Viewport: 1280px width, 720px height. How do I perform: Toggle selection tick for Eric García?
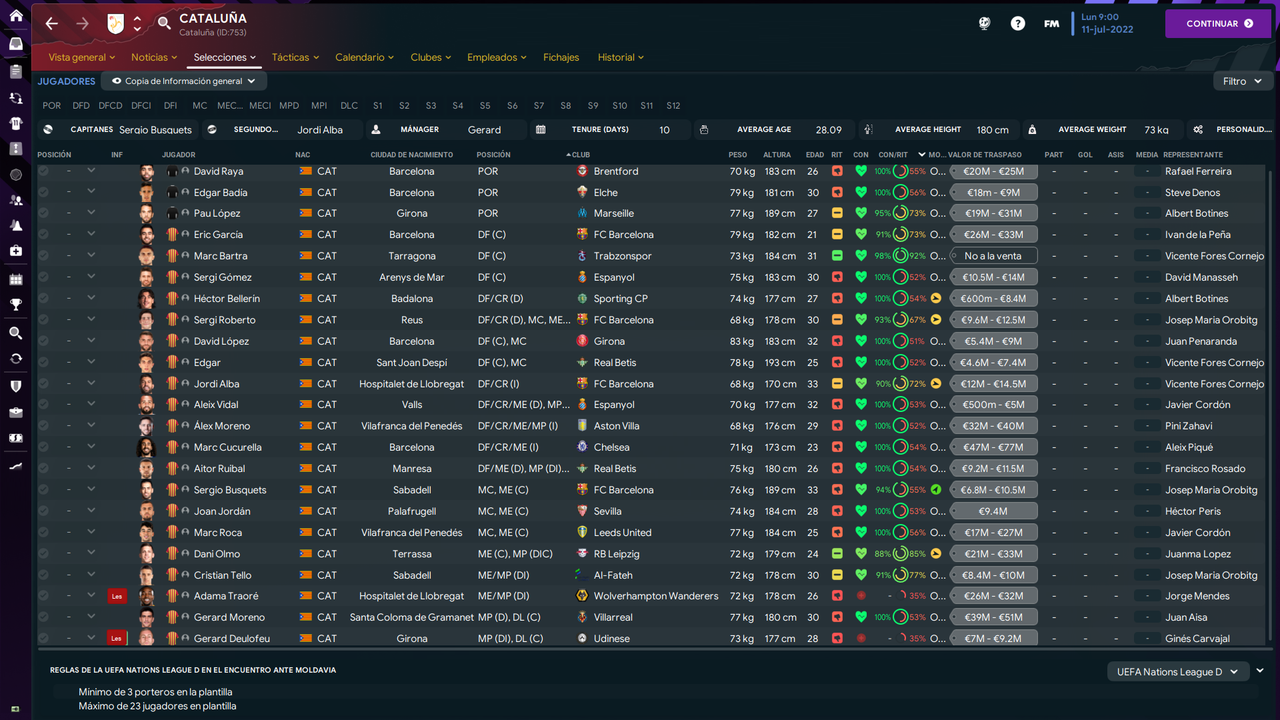pos(43,235)
